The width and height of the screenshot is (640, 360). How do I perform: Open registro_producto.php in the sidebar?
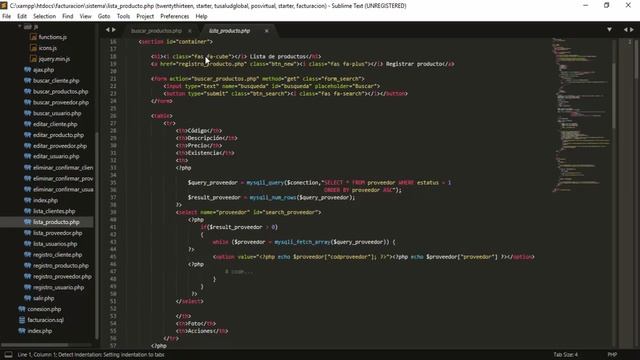[x=61, y=266]
